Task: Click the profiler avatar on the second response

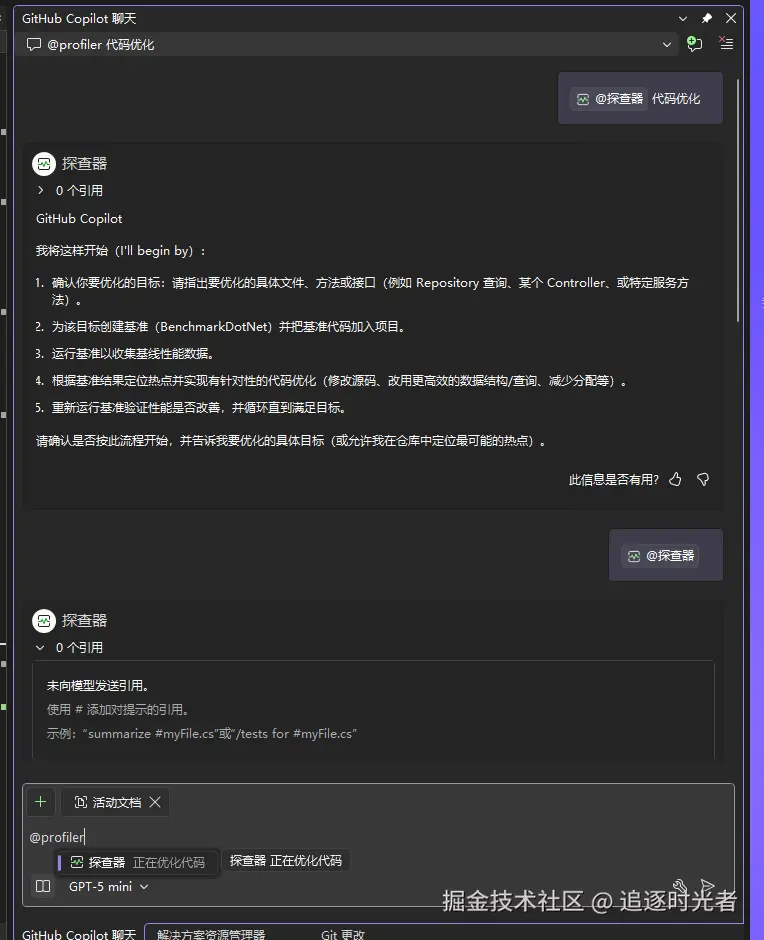Action: tap(44, 620)
